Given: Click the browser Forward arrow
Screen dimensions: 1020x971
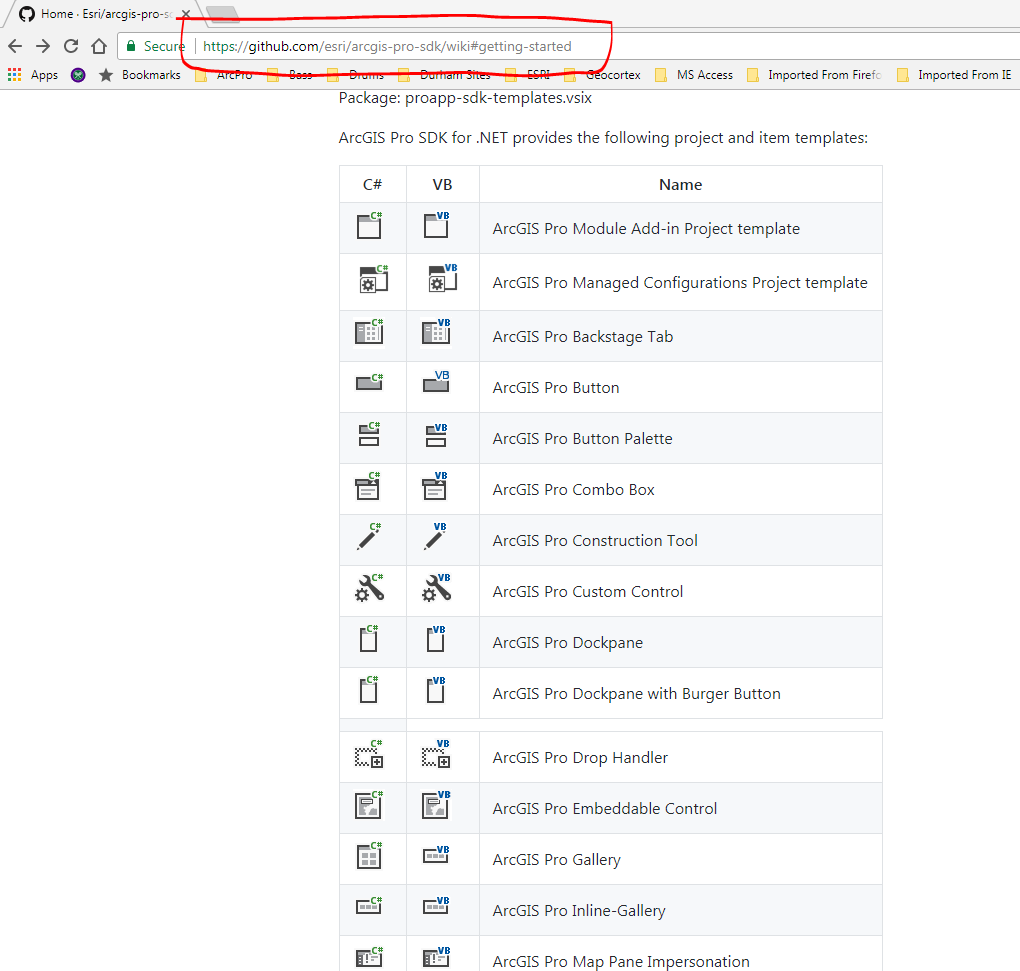Looking at the screenshot, I should coord(43,46).
